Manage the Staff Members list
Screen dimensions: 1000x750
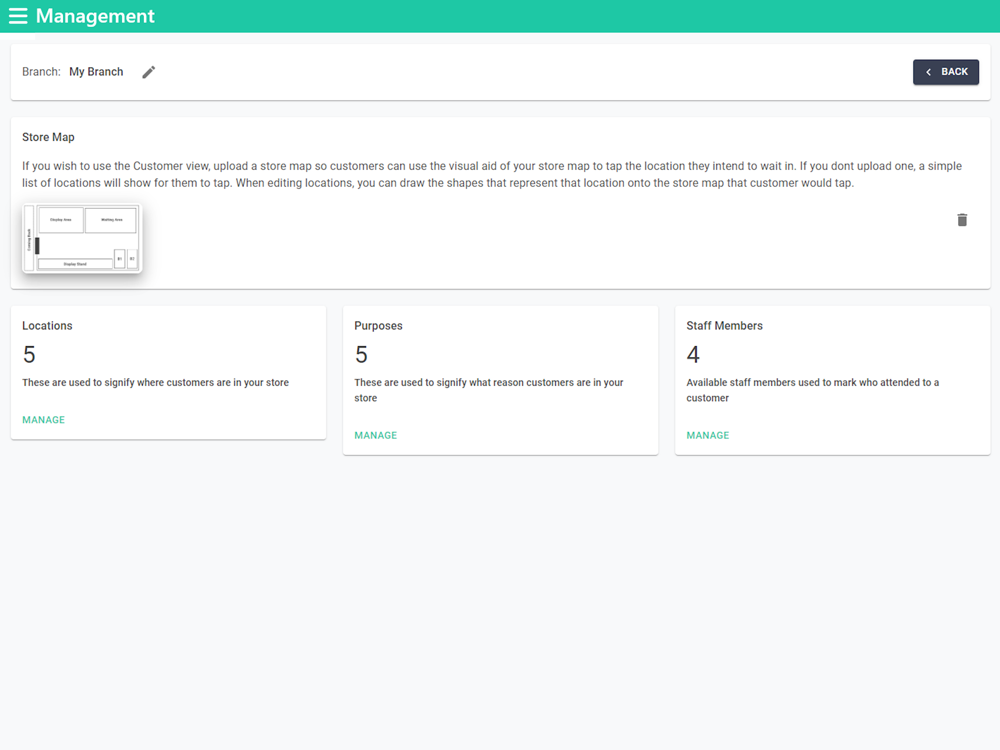point(707,435)
